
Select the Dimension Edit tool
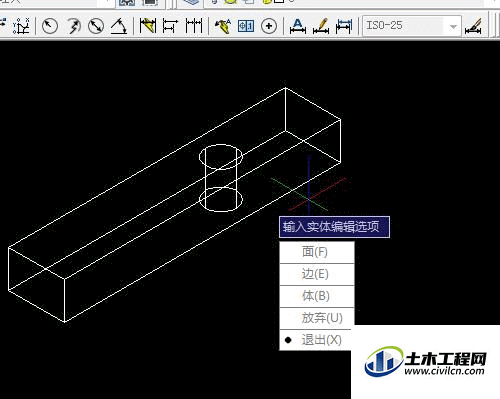pyautogui.click(x=298, y=26)
